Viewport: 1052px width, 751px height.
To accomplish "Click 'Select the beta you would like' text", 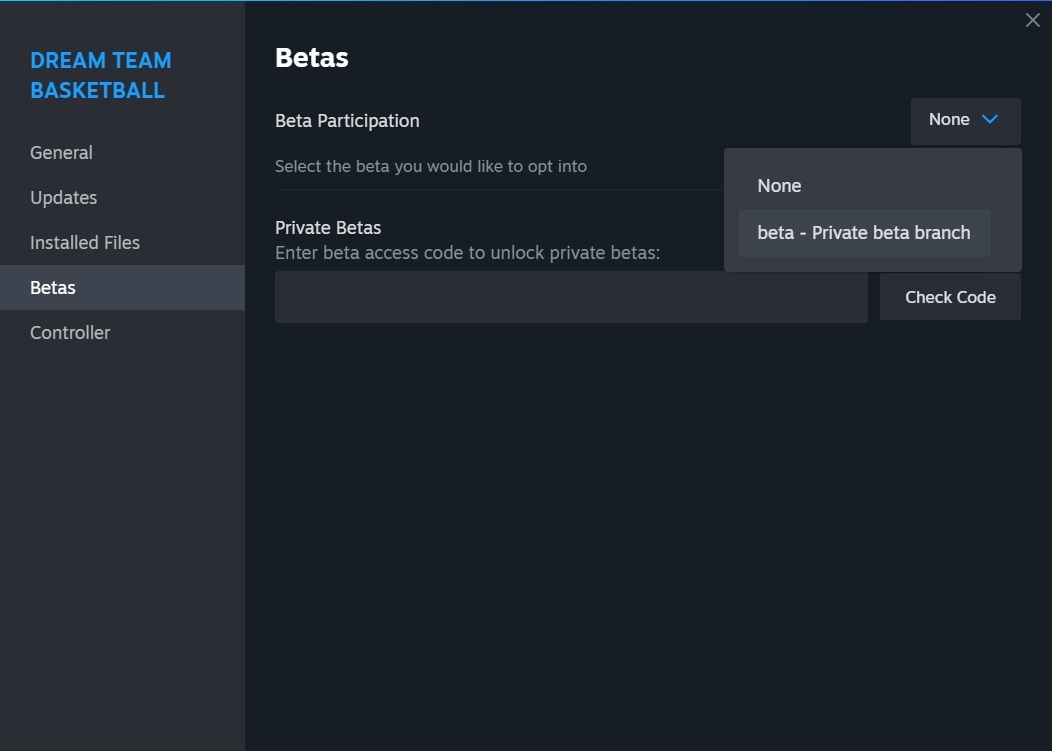I will click(431, 166).
